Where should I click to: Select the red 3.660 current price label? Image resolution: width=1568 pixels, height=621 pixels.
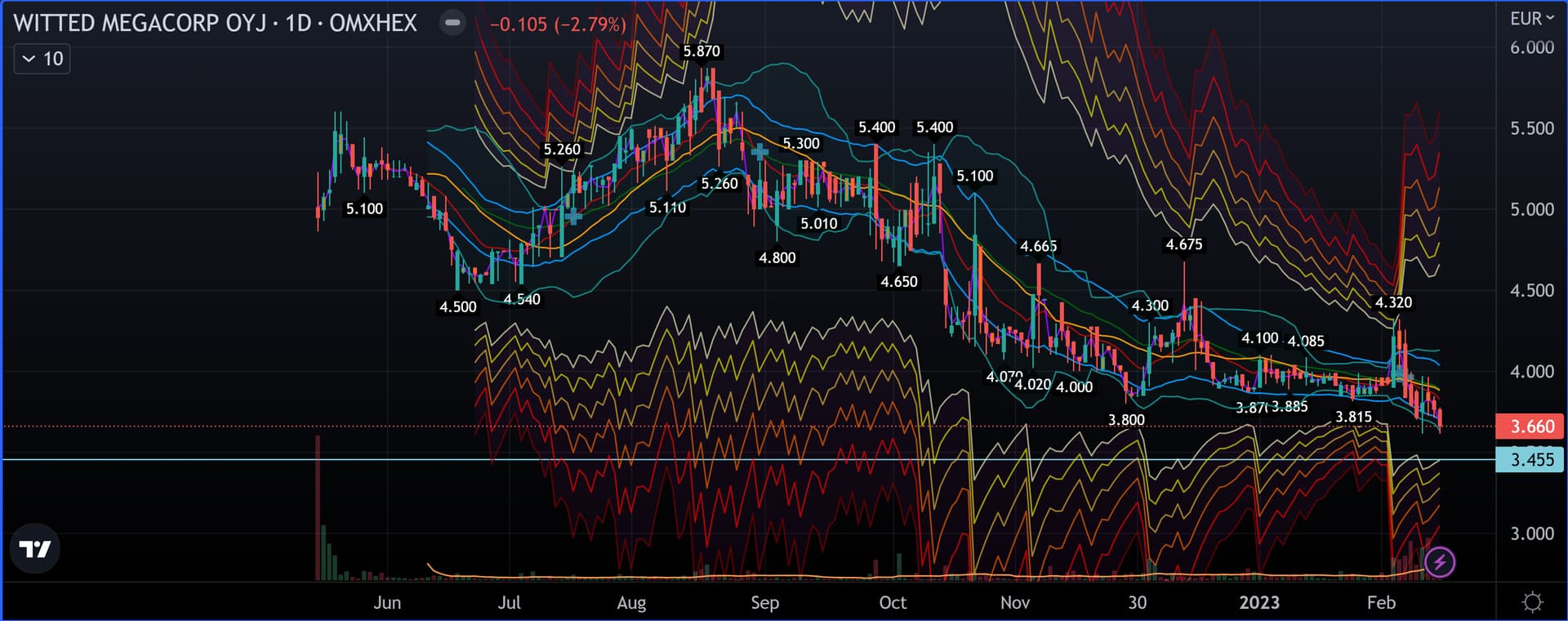click(x=1531, y=427)
